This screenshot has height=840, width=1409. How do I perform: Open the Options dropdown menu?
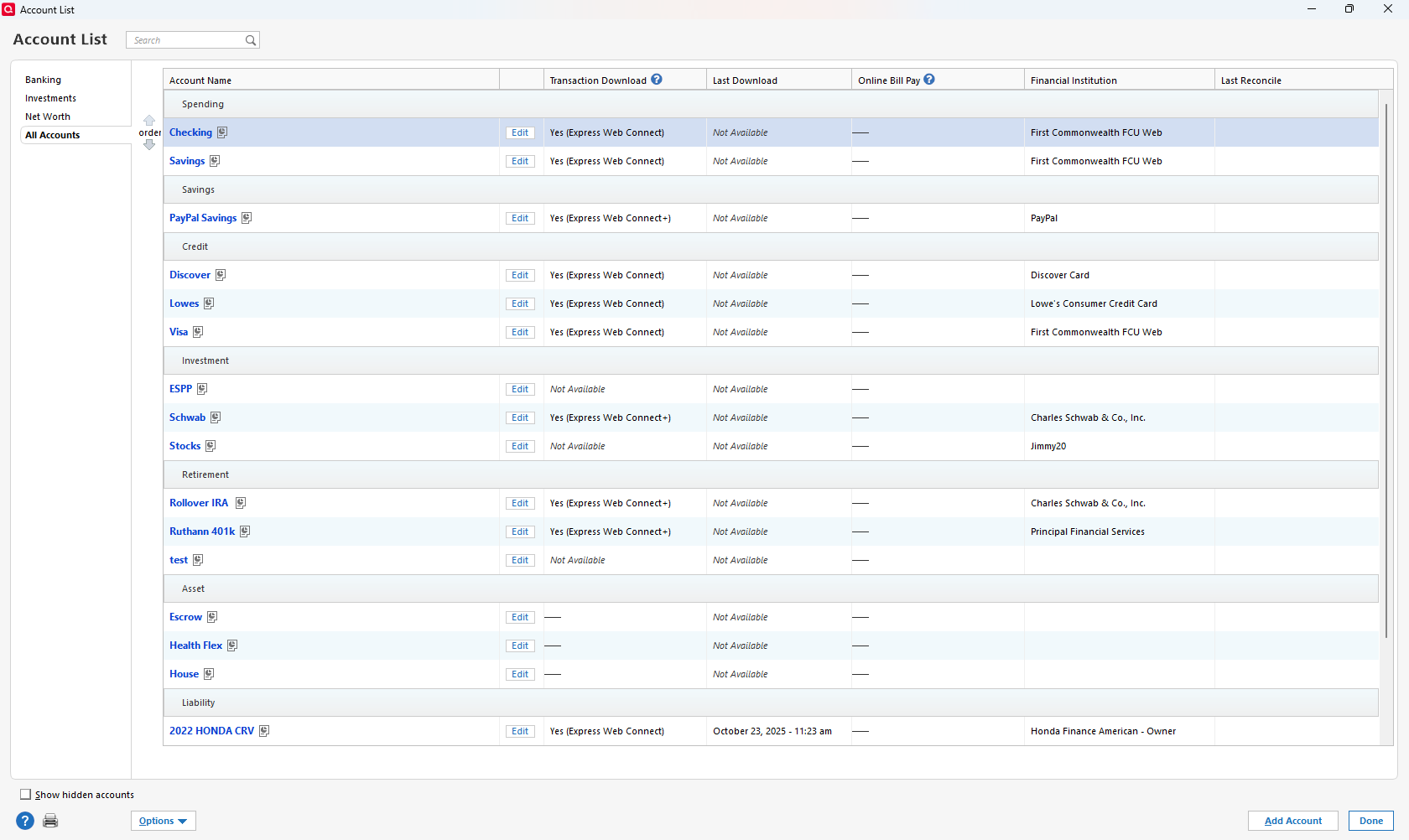point(164,821)
